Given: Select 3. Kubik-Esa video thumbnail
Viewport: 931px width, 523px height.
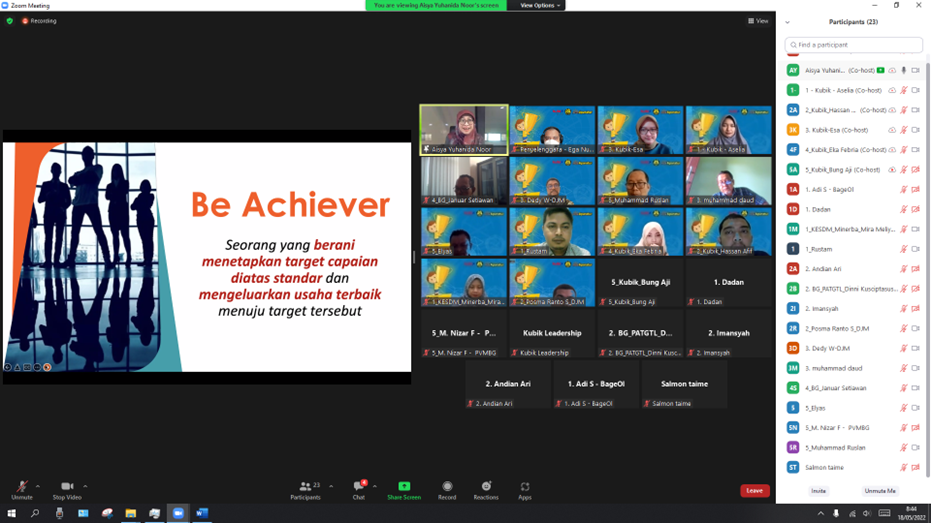Looking at the screenshot, I should [640, 130].
